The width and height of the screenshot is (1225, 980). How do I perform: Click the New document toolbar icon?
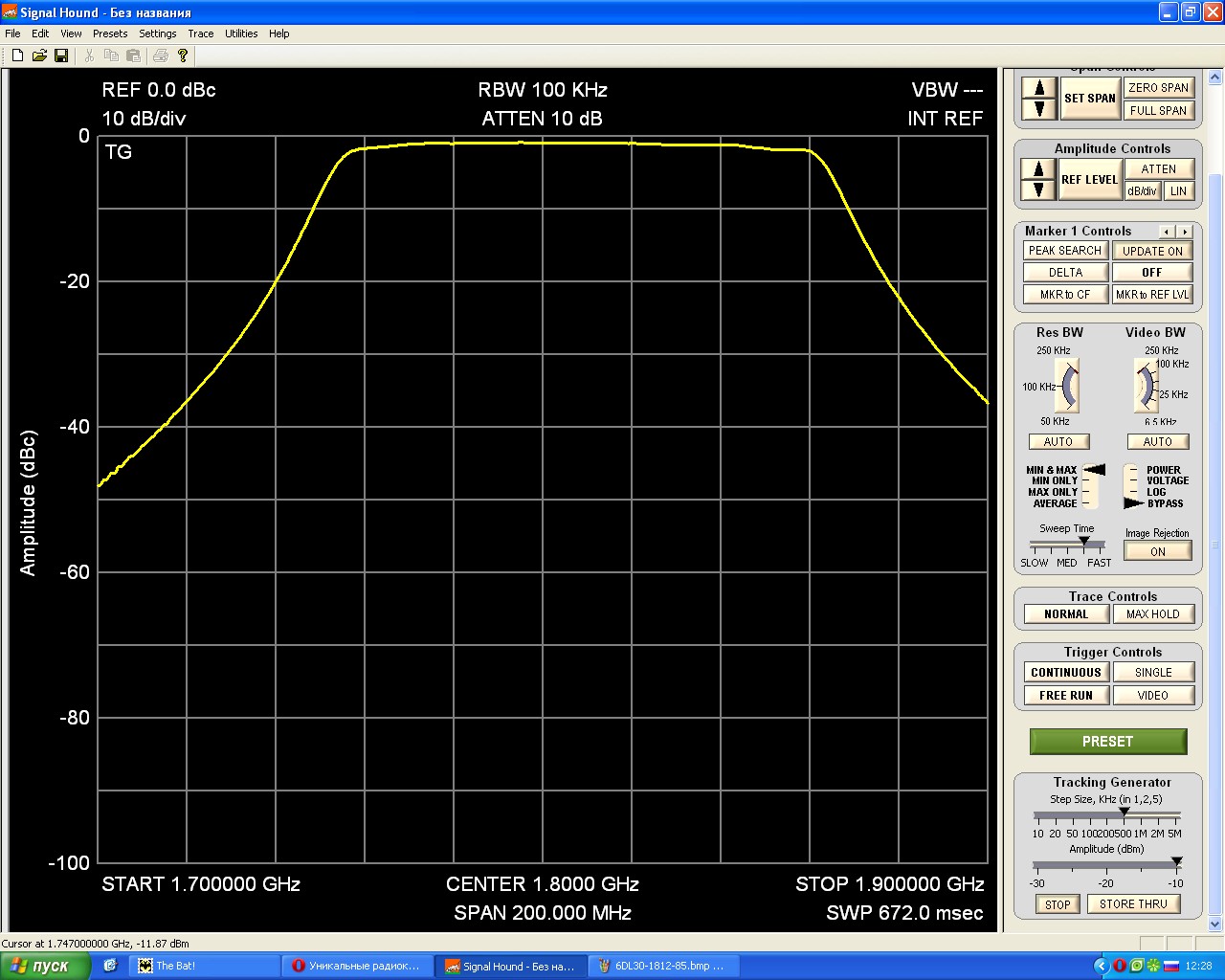(x=17, y=56)
